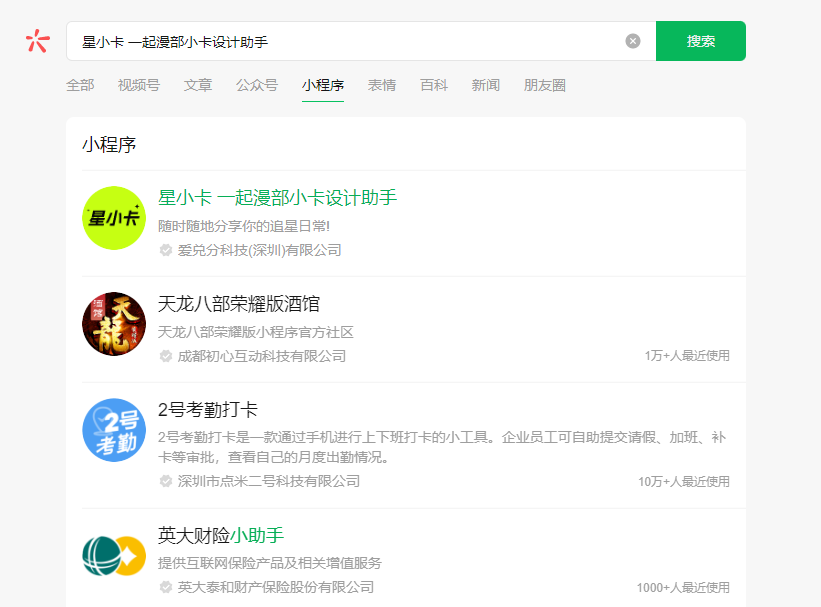Switch to the 视频号 tab
Viewport: 821px width, 607px height.
coord(139,85)
